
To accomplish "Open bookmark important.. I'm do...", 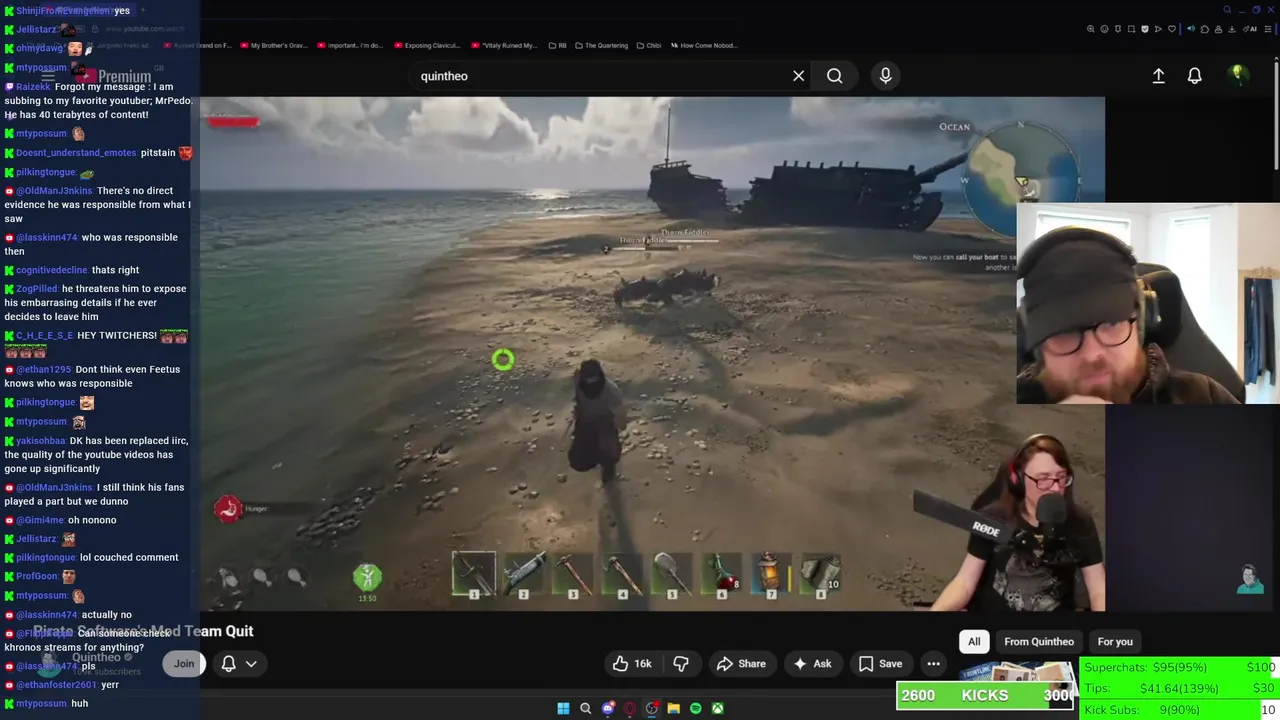I will (351, 45).
